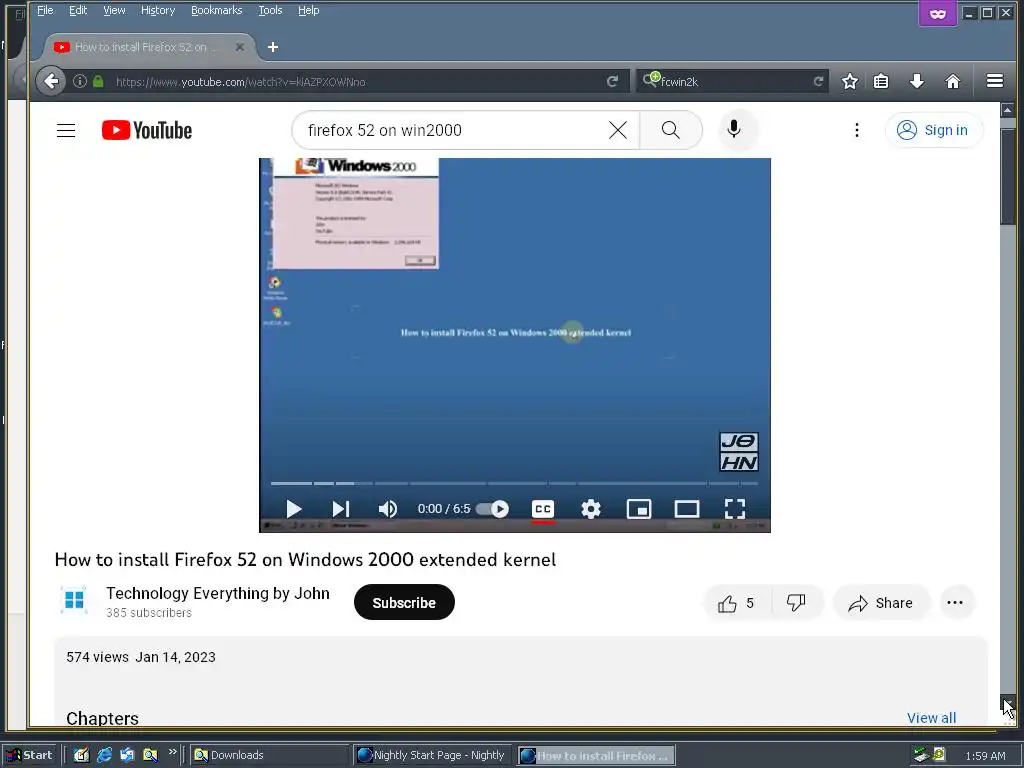Click the channel avatar icon
1024x768 pixels.
click(x=74, y=600)
